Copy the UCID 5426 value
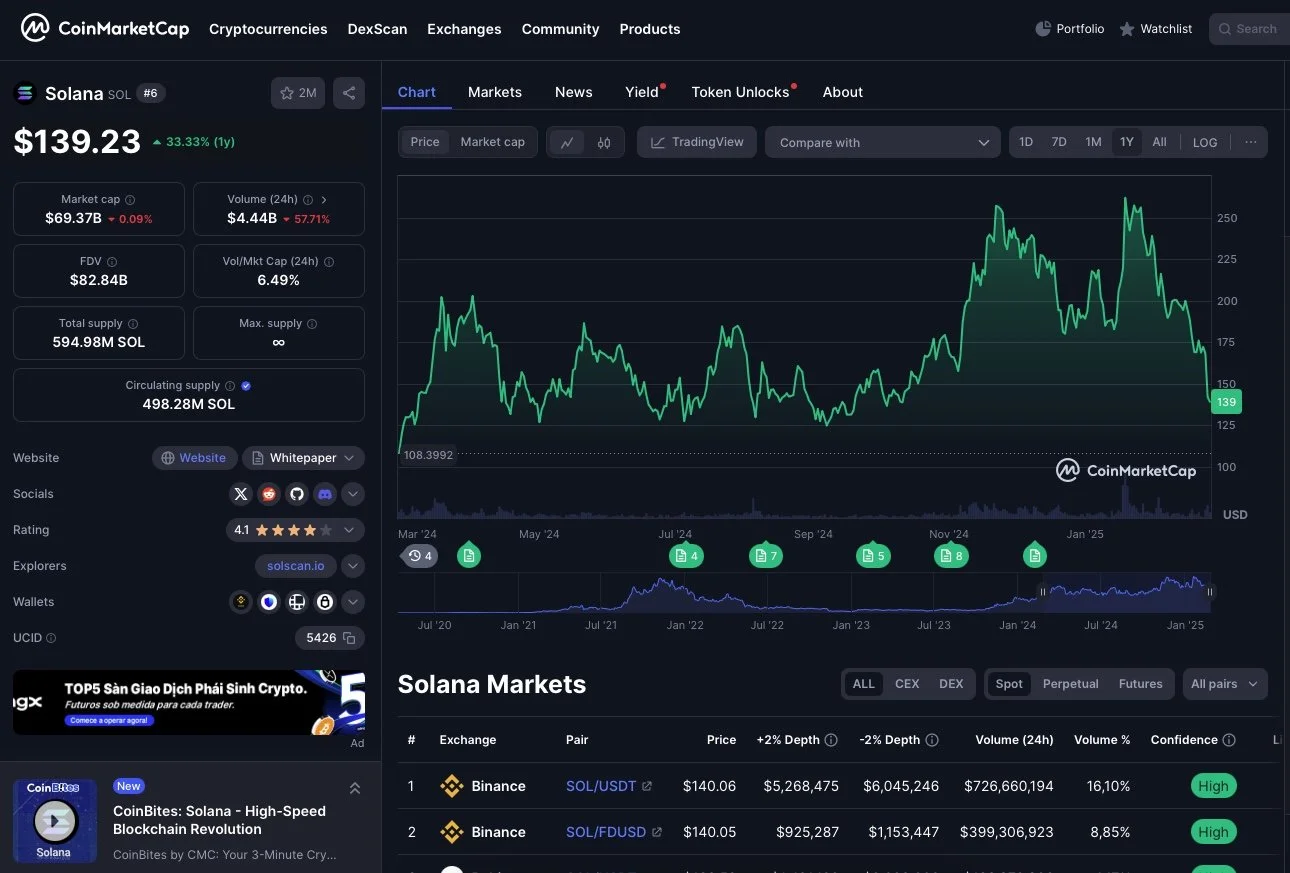Viewport: 1290px width, 873px height. coord(349,638)
